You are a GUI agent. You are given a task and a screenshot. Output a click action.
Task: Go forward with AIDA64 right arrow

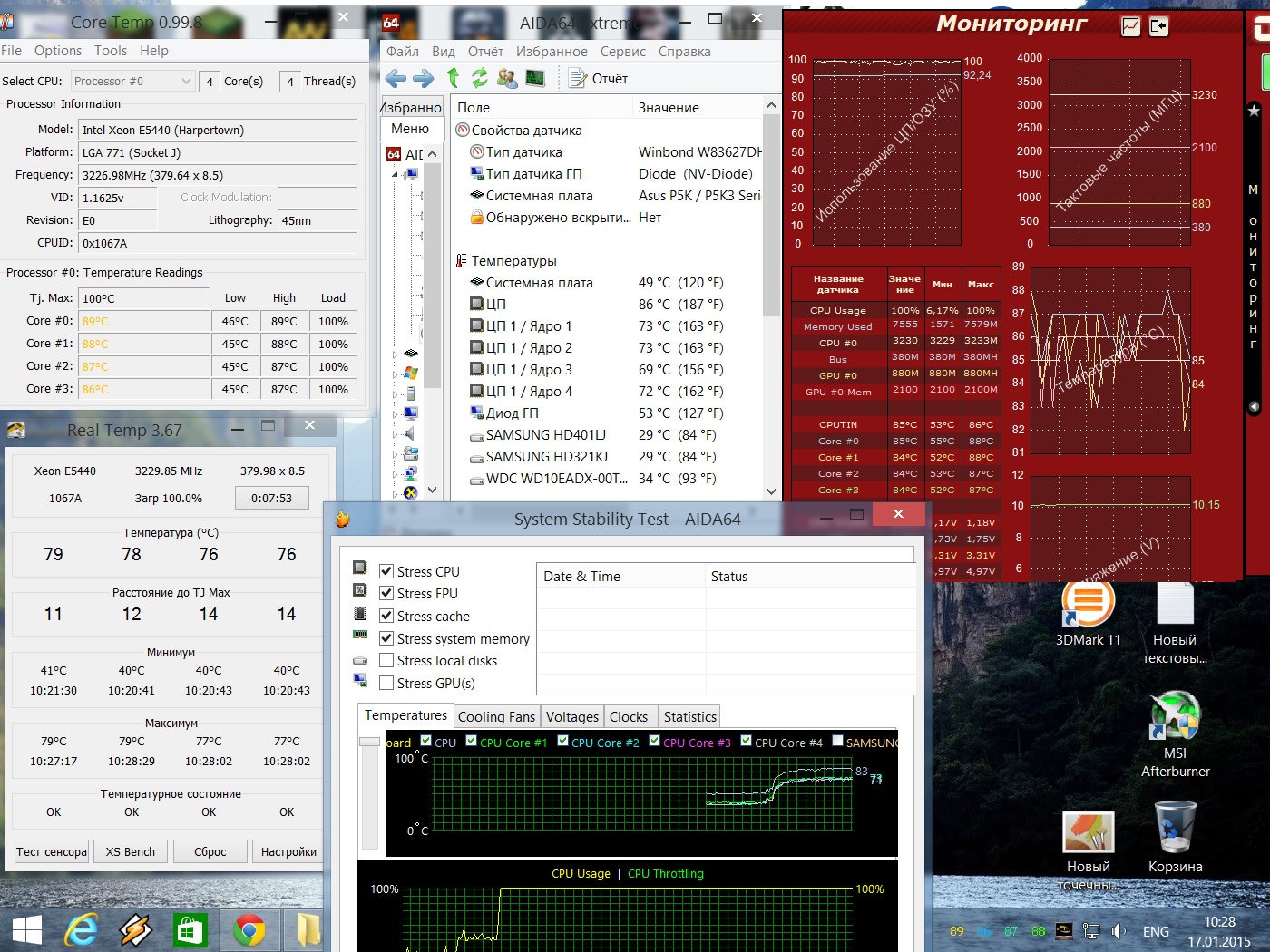[x=424, y=78]
